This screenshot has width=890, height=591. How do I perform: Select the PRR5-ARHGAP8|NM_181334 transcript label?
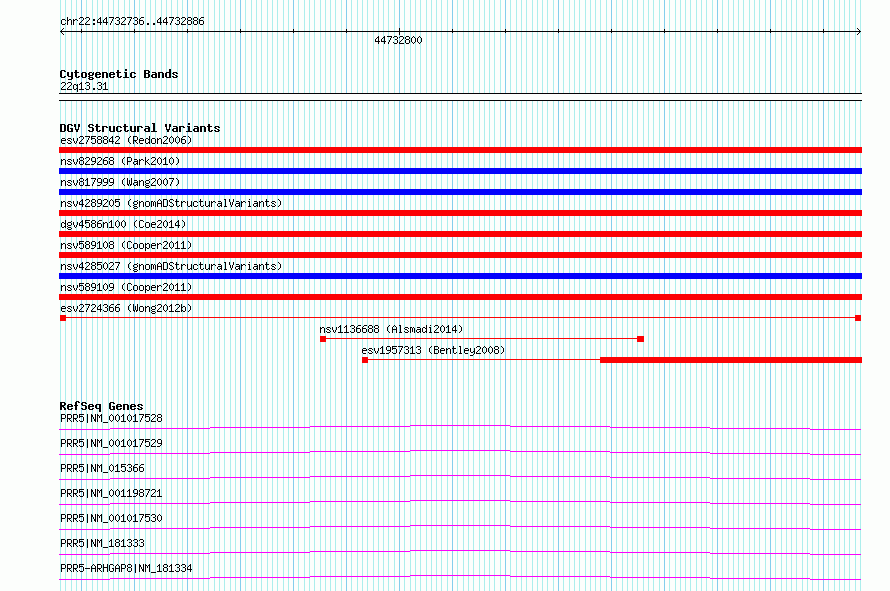click(126, 568)
